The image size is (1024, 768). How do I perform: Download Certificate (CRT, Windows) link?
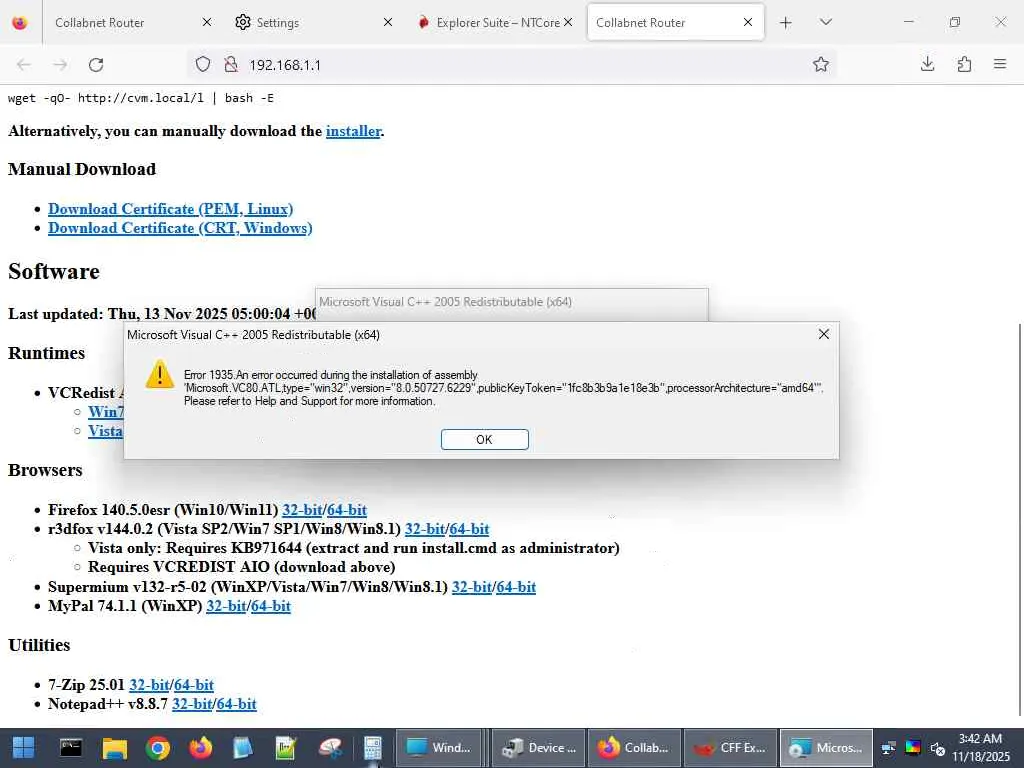180,228
